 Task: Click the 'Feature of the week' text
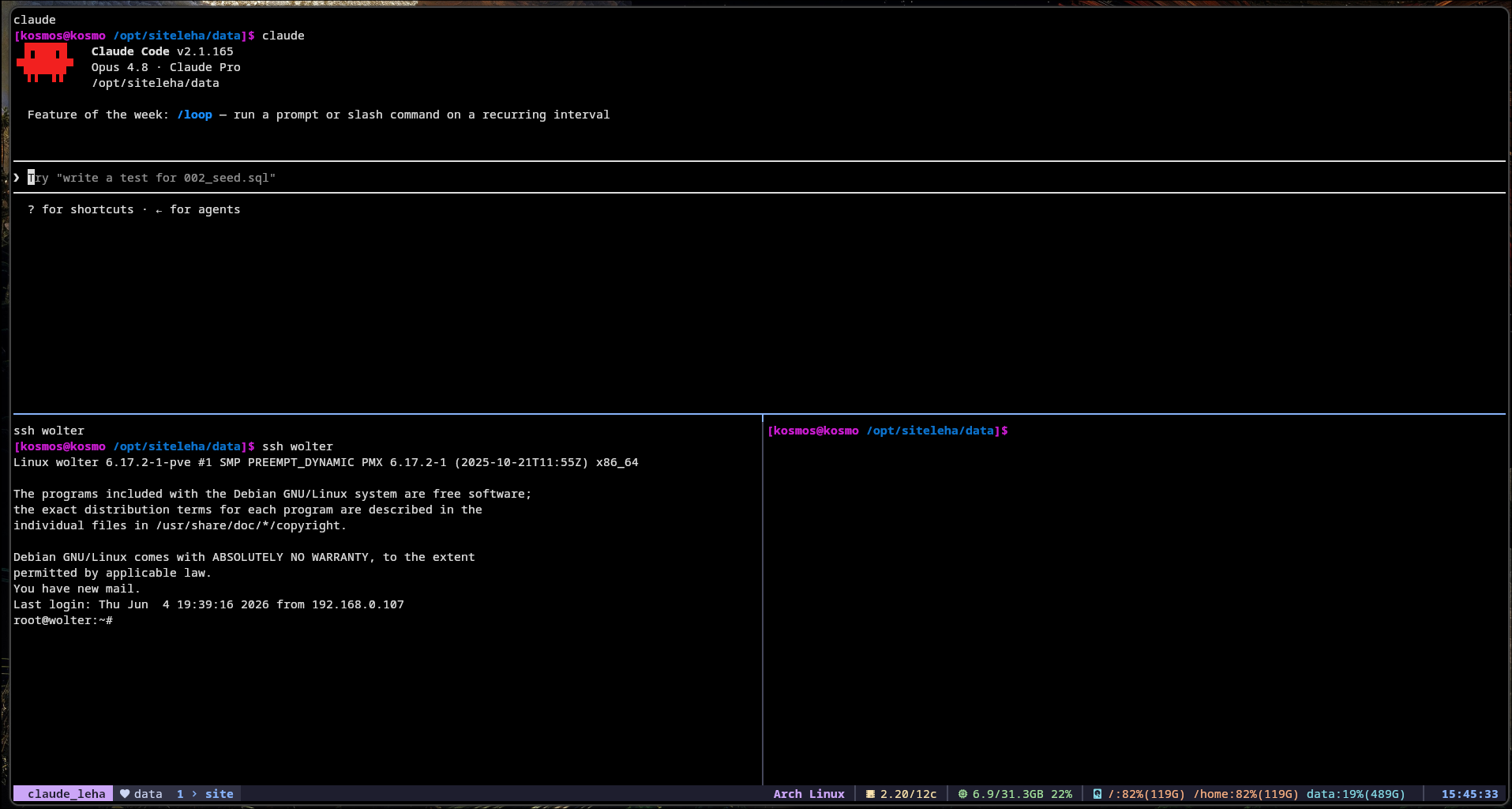tap(98, 115)
